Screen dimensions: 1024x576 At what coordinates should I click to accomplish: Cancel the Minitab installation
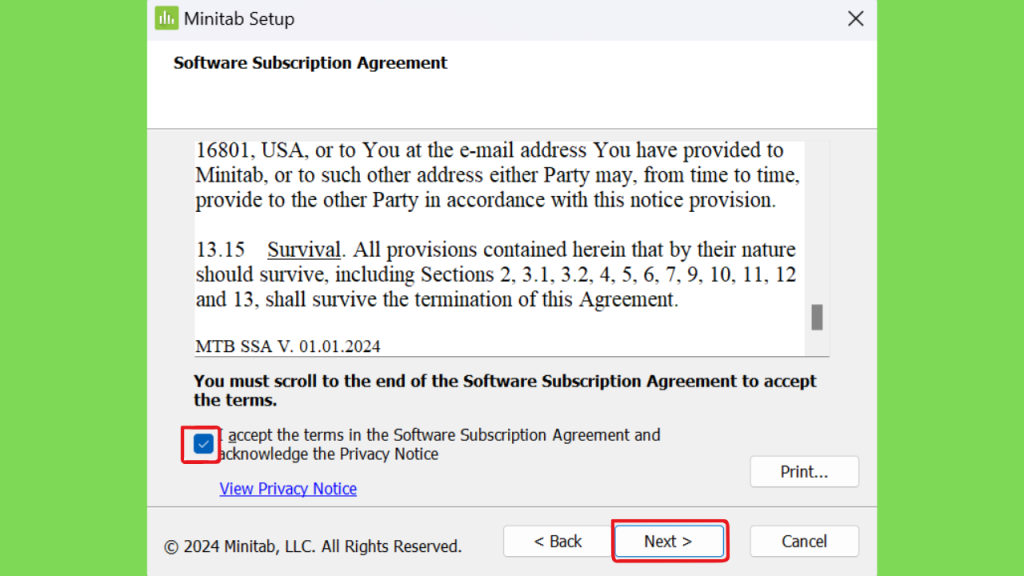(804, 541)
